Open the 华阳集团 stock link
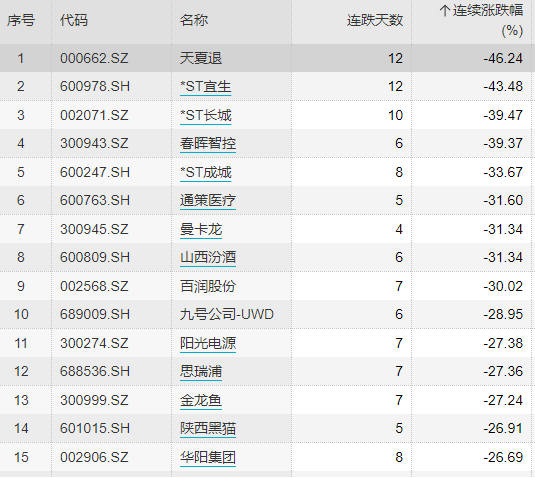Viewport: 535px width, 478px height. point(208,457)
